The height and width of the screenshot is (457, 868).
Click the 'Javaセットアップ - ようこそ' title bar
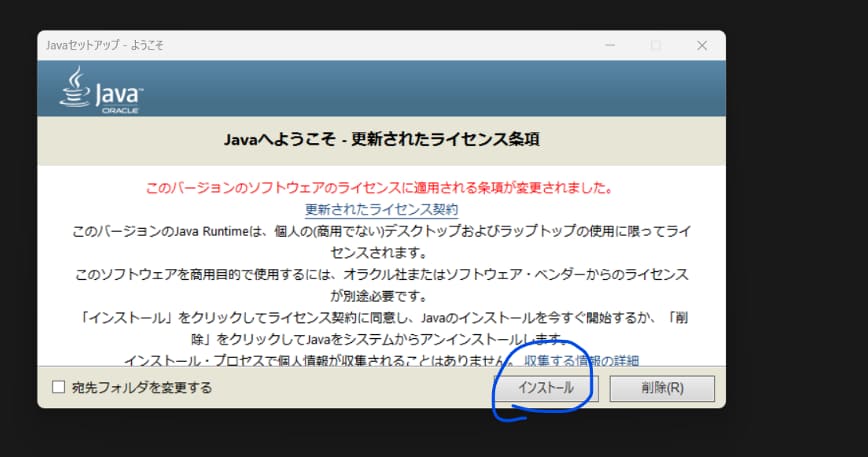click(x=300, y=46)
